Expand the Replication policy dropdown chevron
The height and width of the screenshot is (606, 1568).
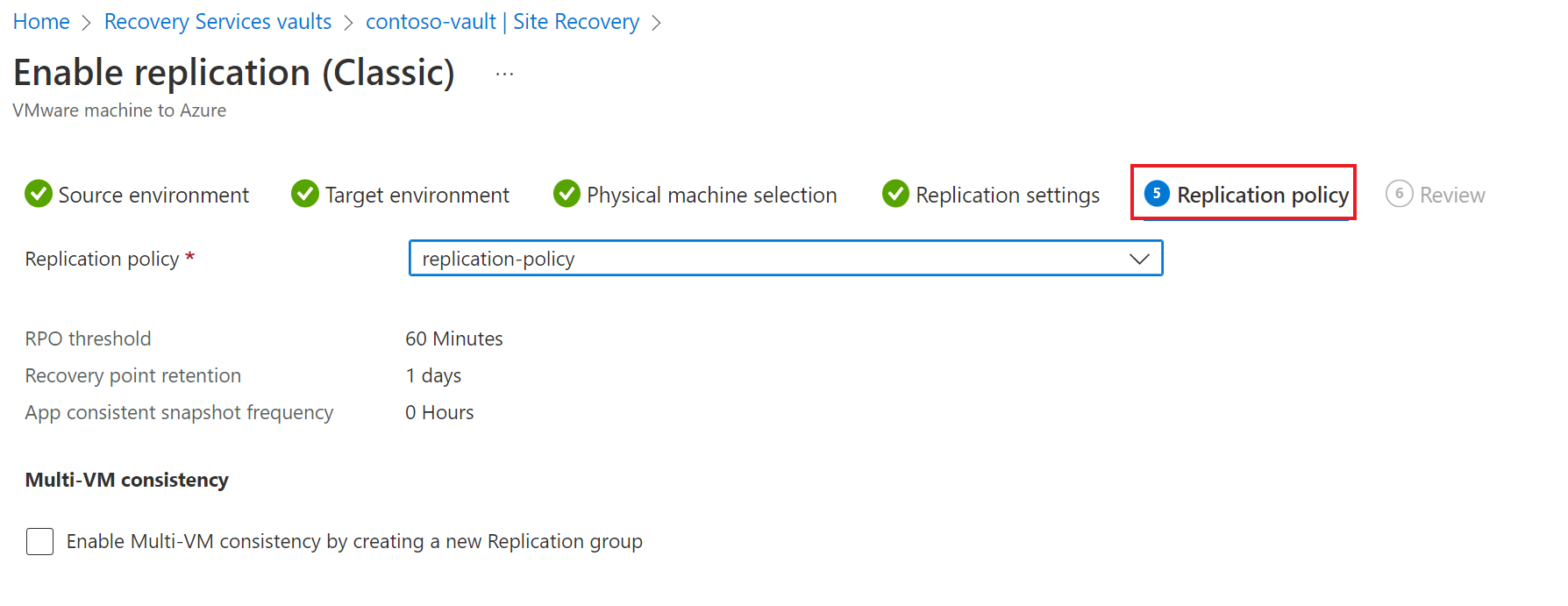click(1138, 259)
